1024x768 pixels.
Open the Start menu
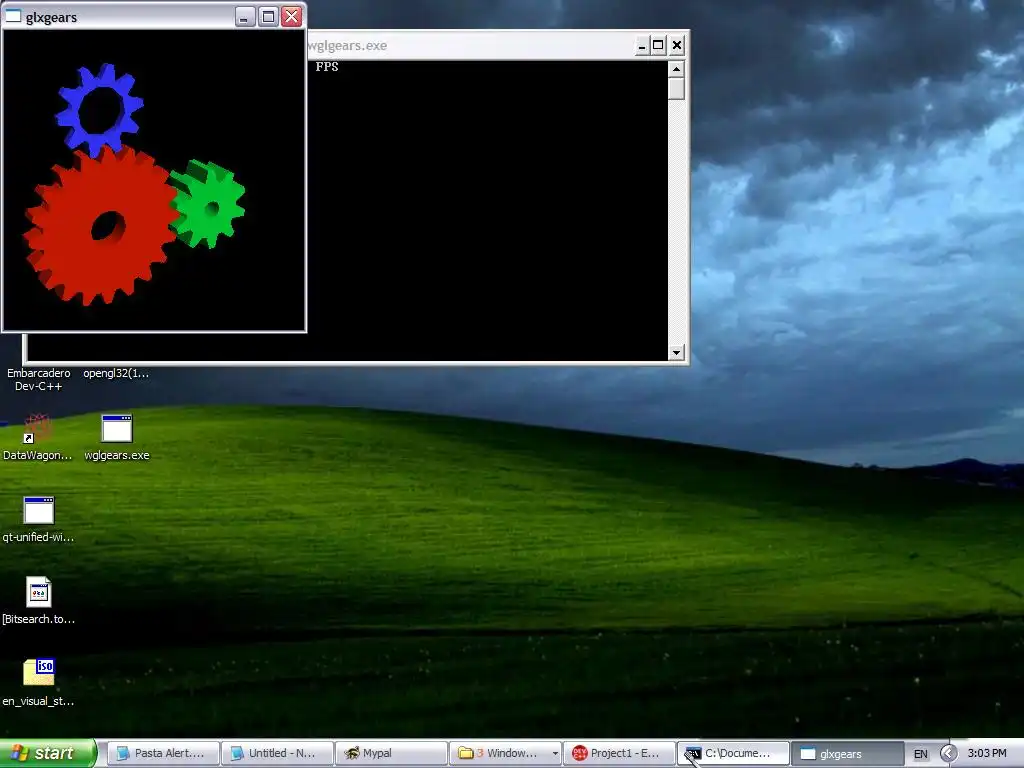[48, 753]
